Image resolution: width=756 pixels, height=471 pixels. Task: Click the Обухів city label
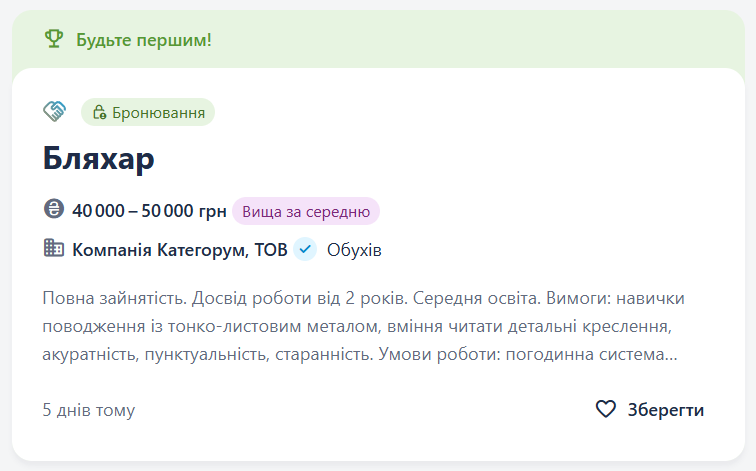coord(354,250)
